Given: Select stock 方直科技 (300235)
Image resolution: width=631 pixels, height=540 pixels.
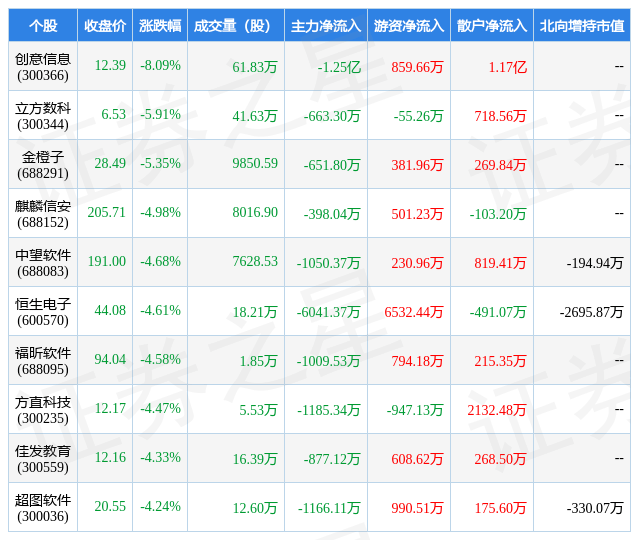Looking at the screenshot, I should pos(43,410).
